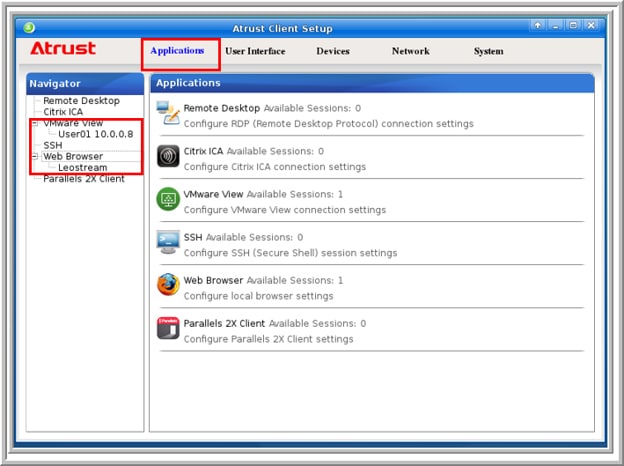This screenshot has height=466, width=624.
Task: Open the SSH heading link
Action: pos(193,237)
